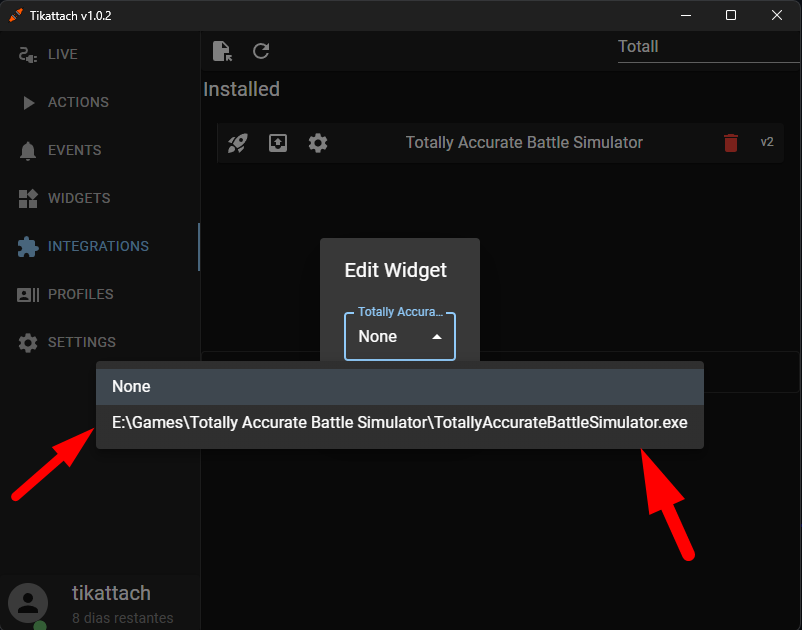Click the refresh integrations icon
This screenshot has height=630, width=802.
261,51
